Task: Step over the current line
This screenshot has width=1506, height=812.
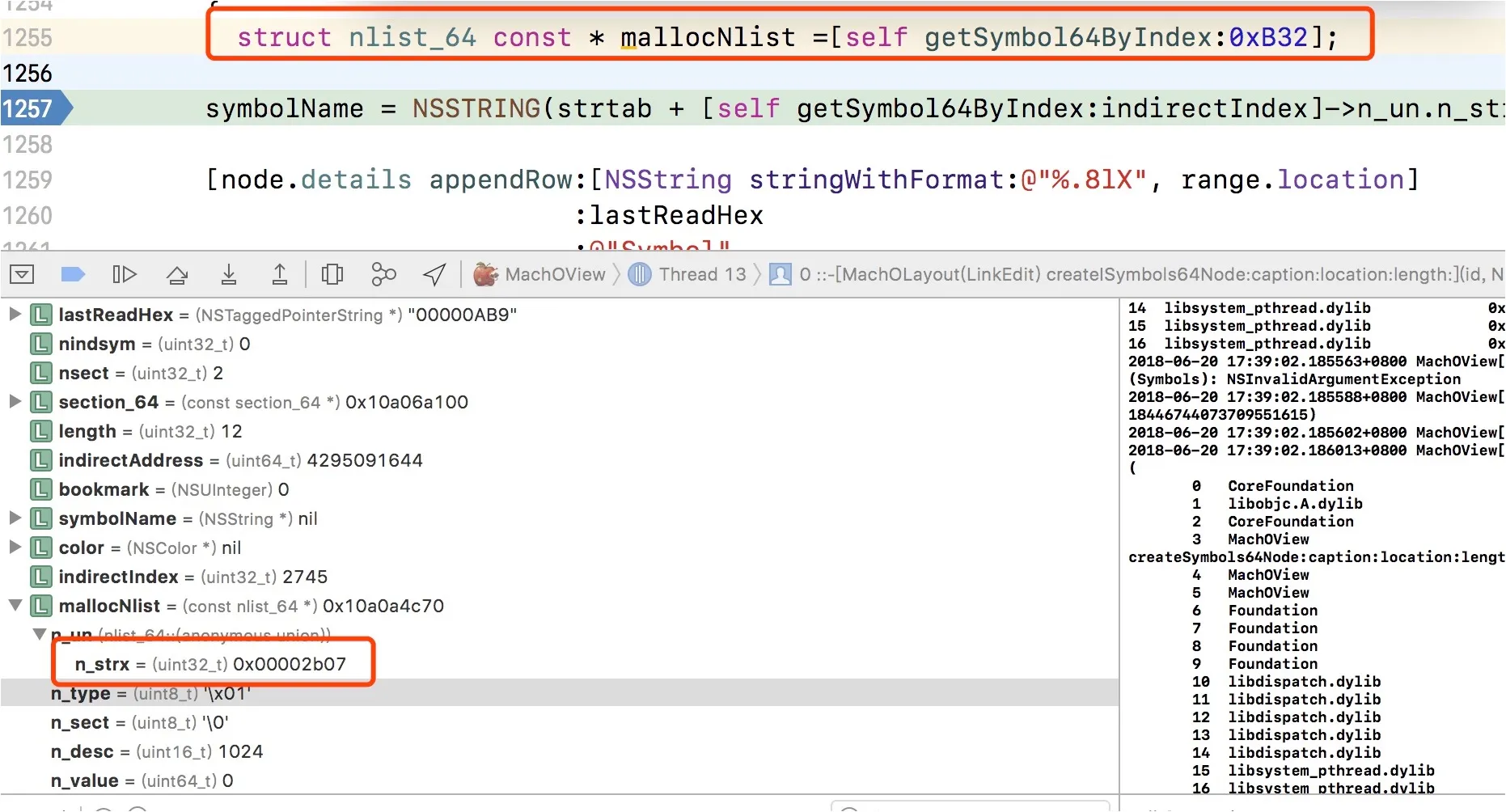Action: pyautogui.click(x=177, y=275)
